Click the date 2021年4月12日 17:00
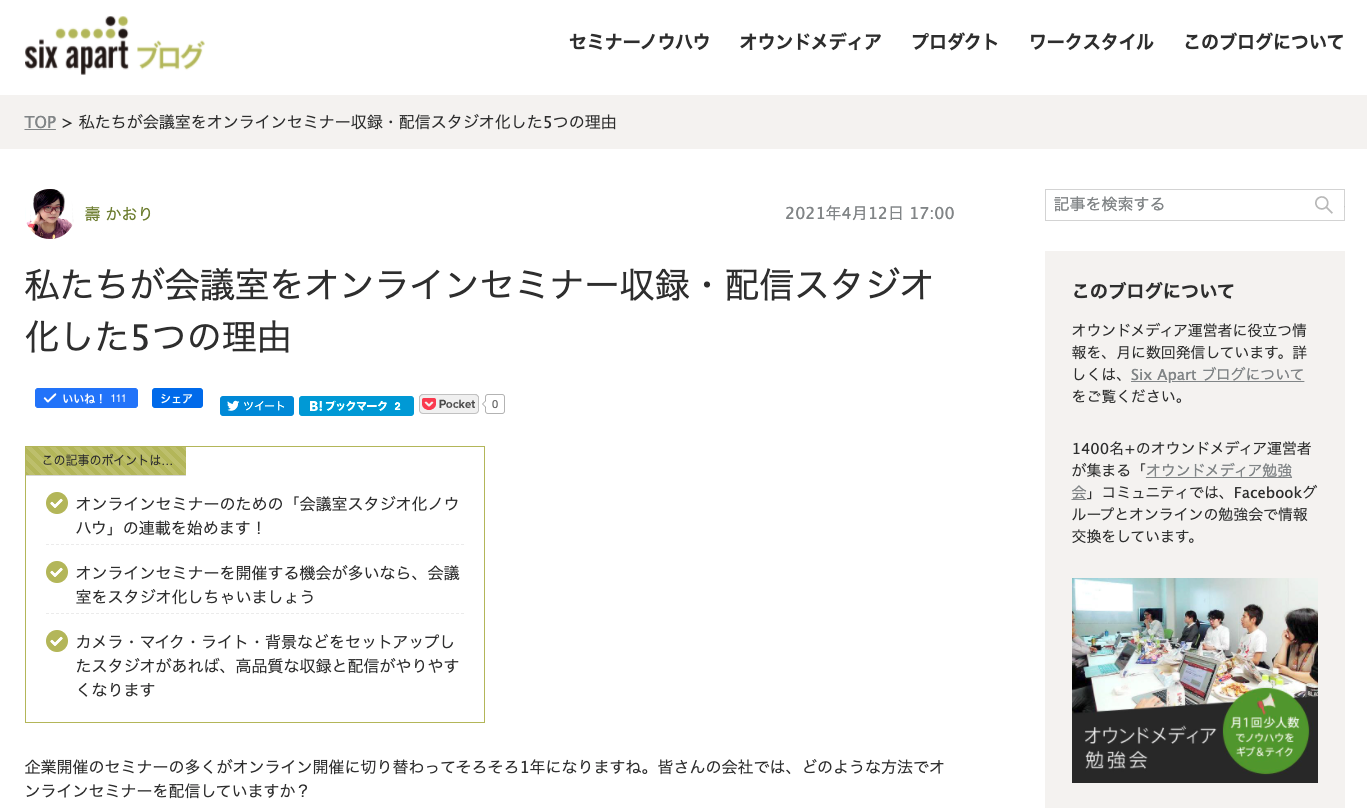This screenshot has height=808, width=1367. point(870,213)
